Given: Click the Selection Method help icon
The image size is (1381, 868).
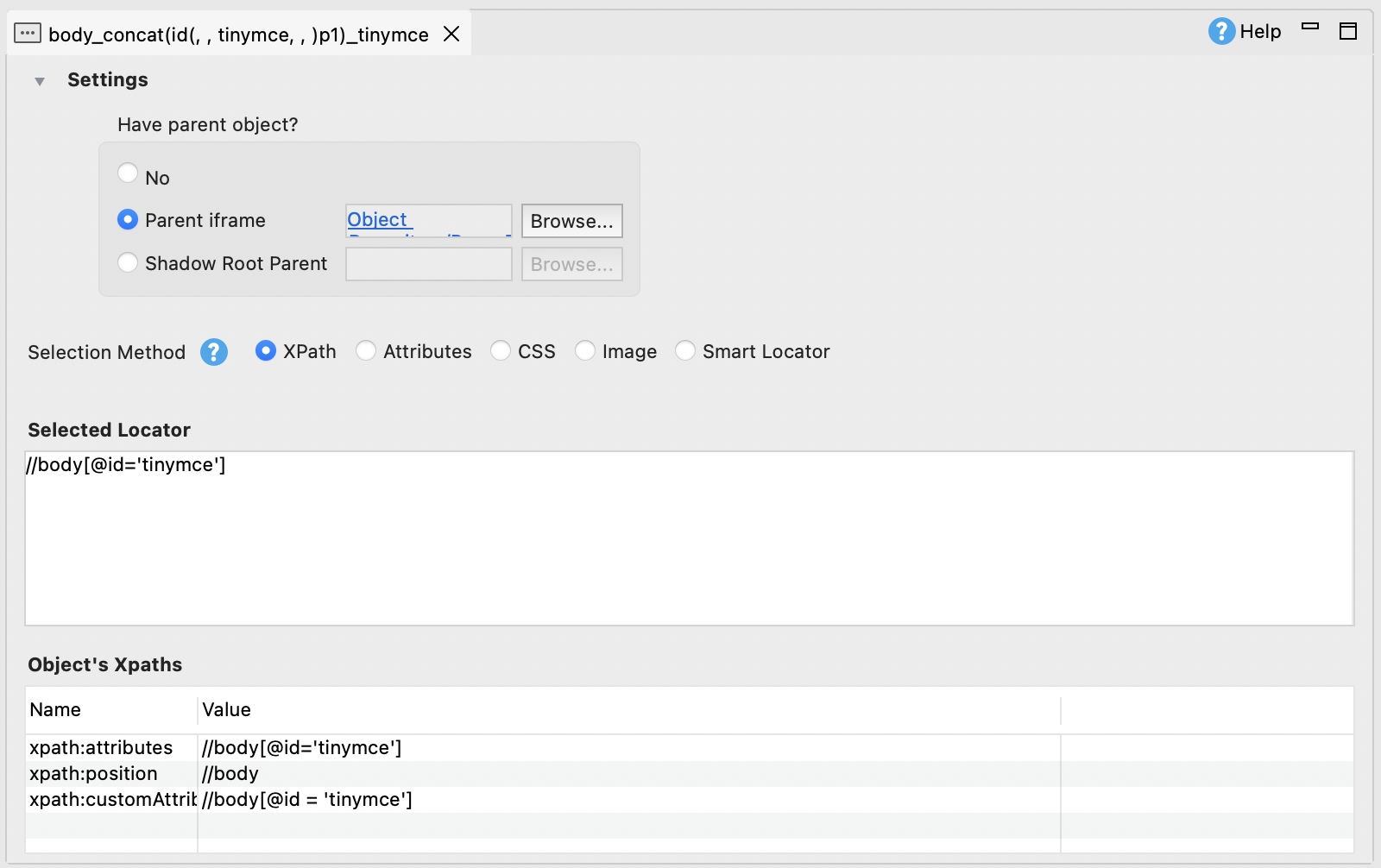Looking at the screenshot, I should point(214,351).
